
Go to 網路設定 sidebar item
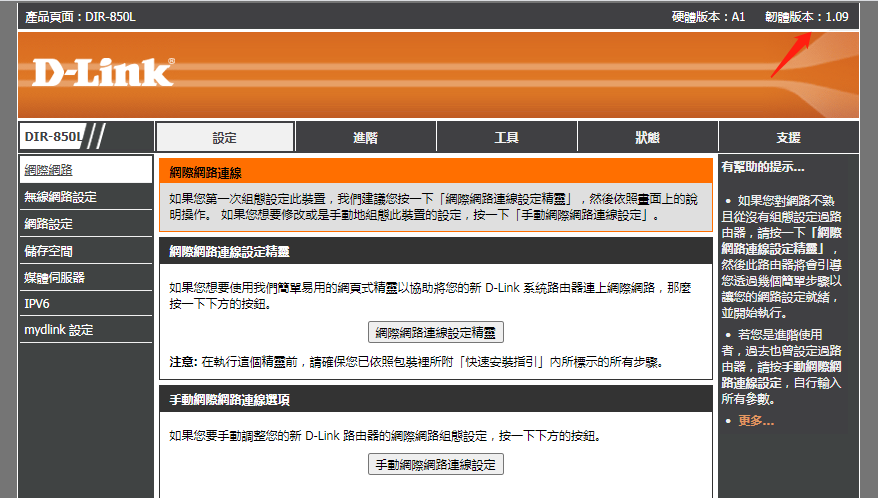[86, 224]
